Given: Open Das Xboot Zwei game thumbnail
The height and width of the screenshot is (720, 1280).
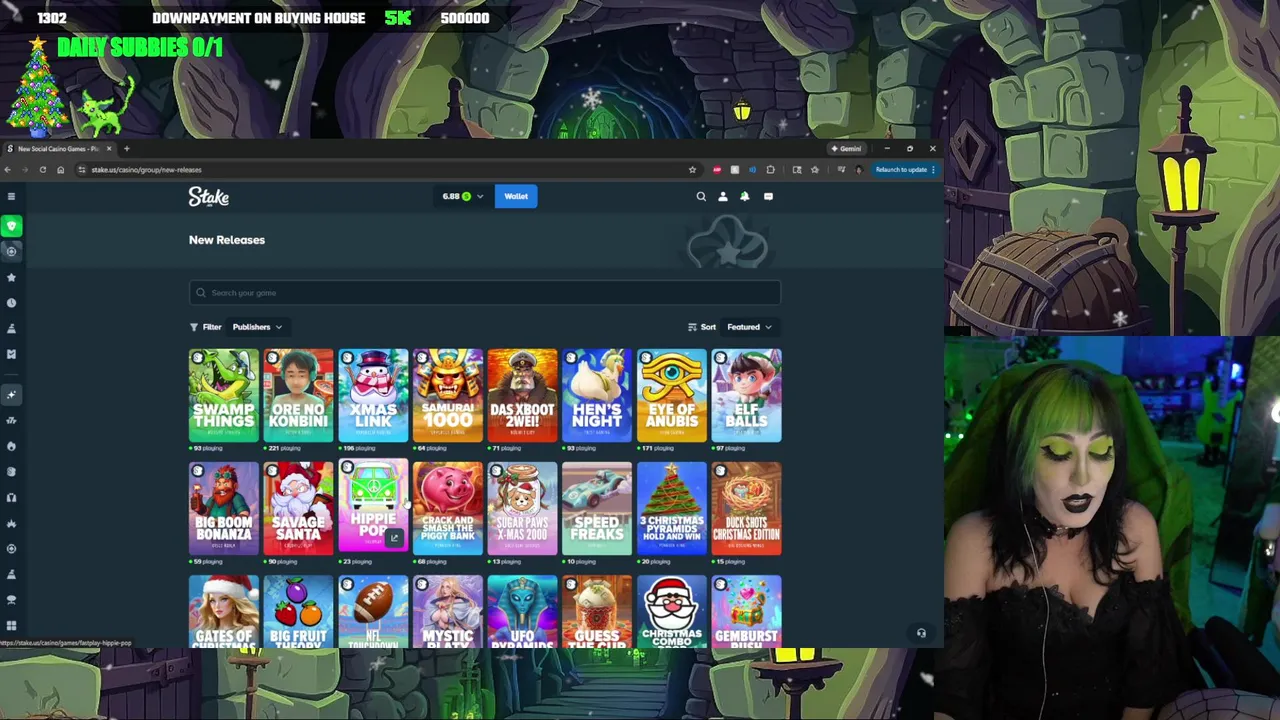Looking at the screenshot, I should pos(522,395).
